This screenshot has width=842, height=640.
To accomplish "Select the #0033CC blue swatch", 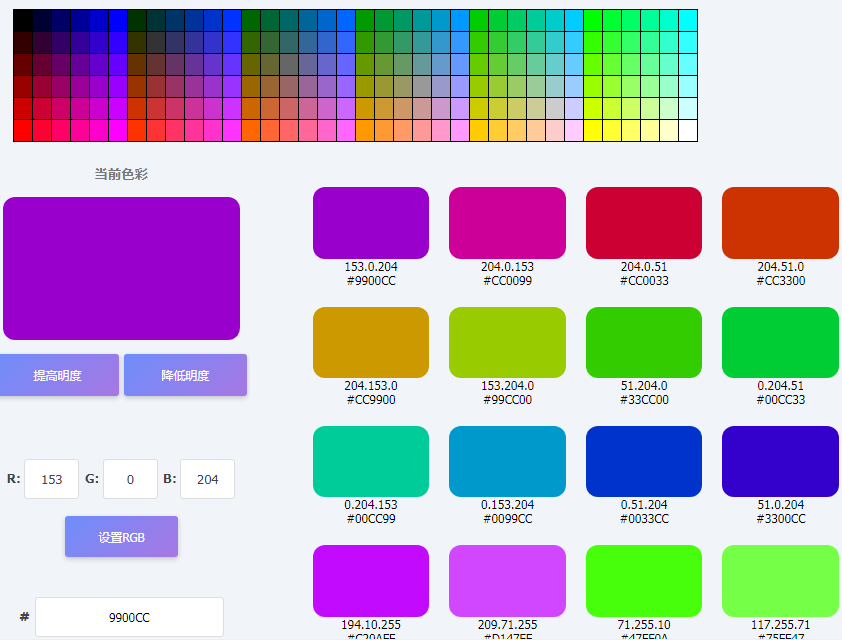I will [643, 461].
